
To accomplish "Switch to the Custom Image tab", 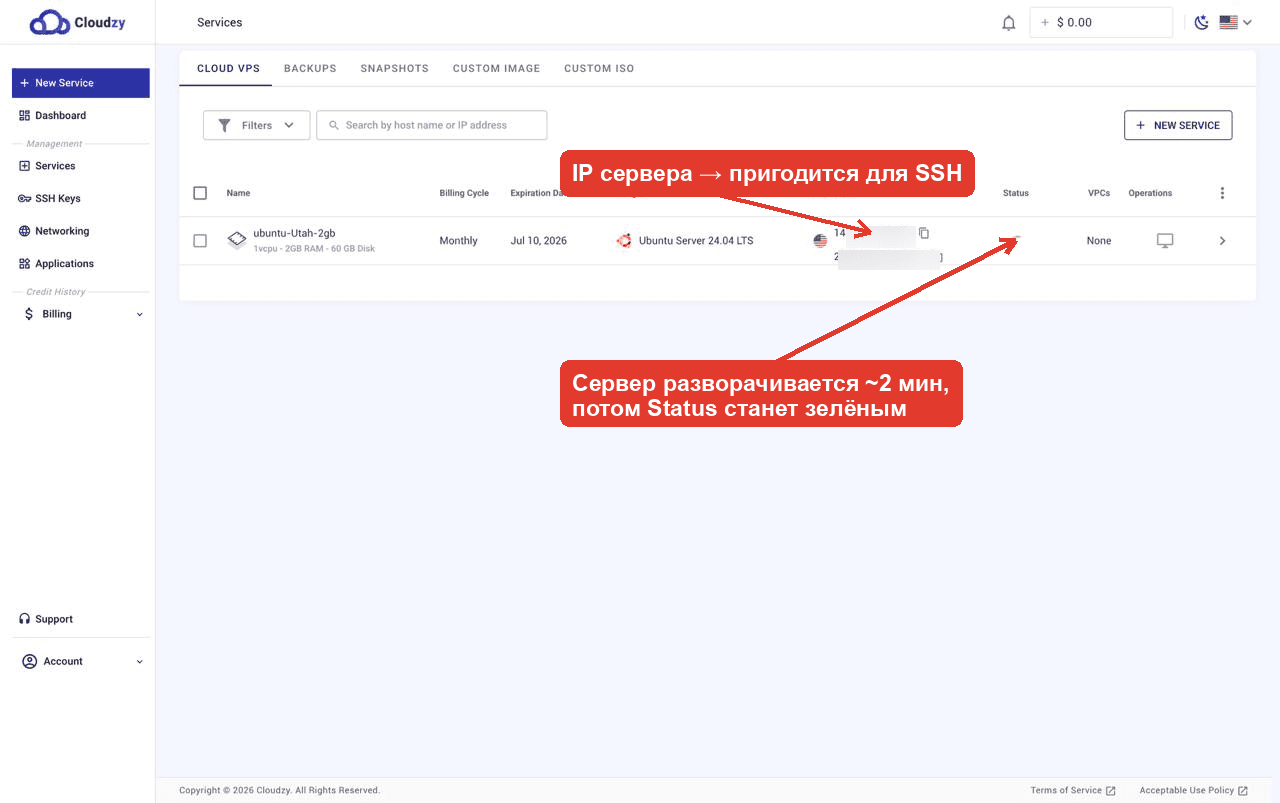I will [496, 69].
